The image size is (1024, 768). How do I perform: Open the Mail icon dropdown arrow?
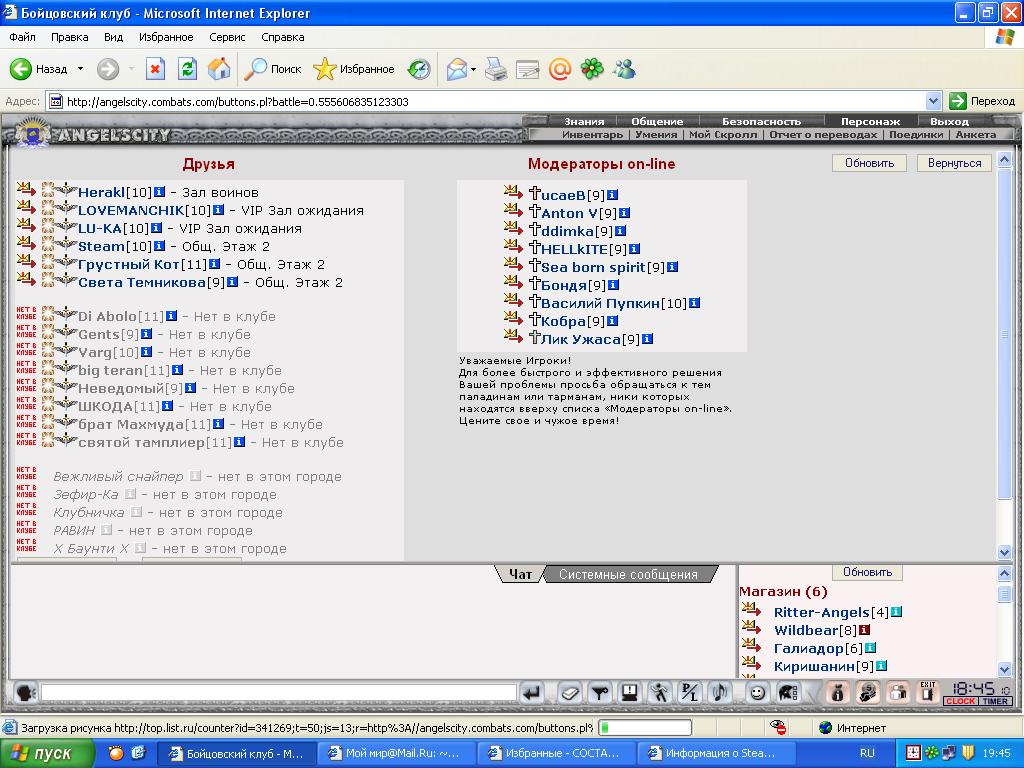pyautogui.click(x=473, y=69)
